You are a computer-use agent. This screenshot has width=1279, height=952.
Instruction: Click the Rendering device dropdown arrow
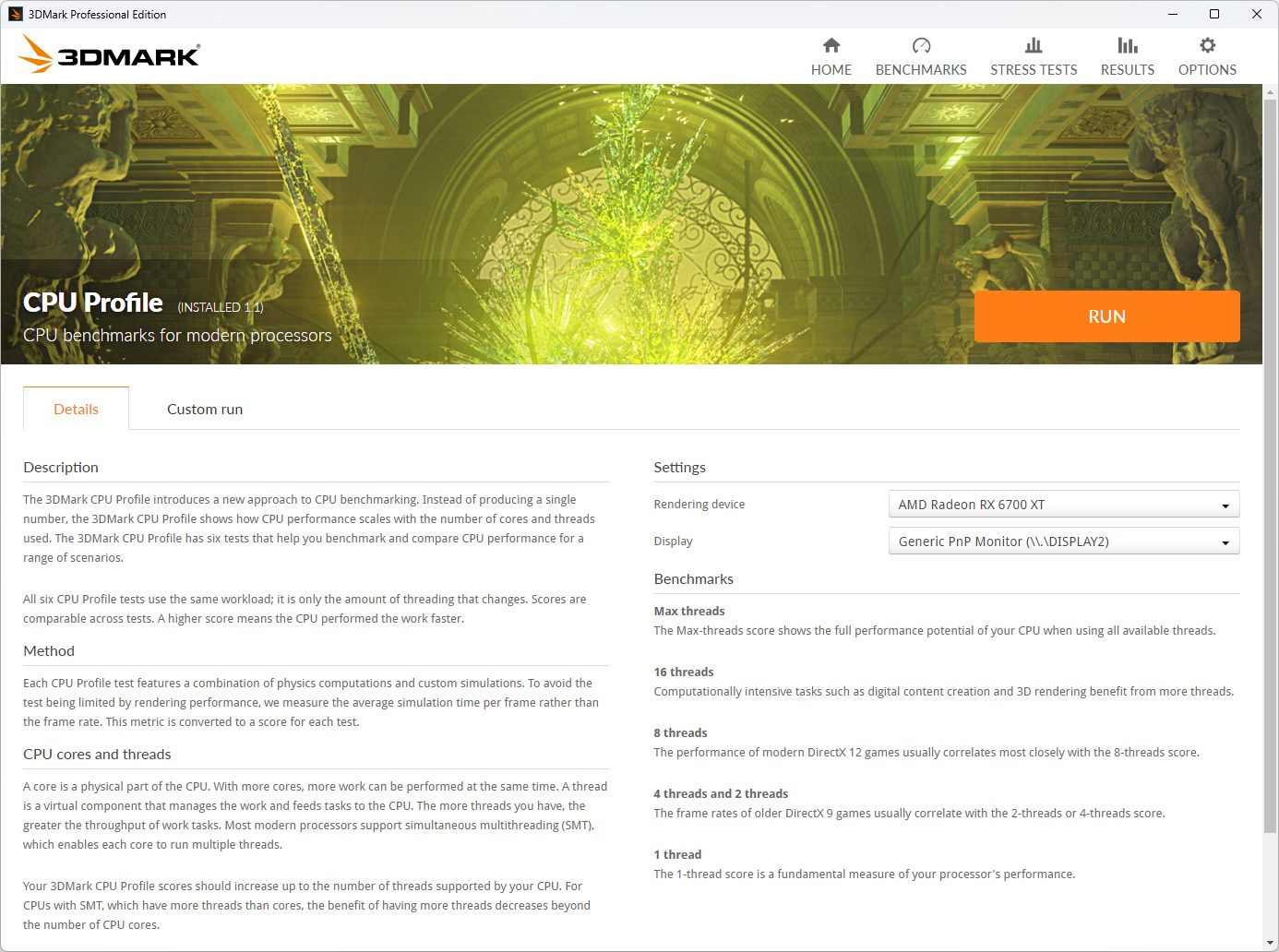tap(1225, 506)
